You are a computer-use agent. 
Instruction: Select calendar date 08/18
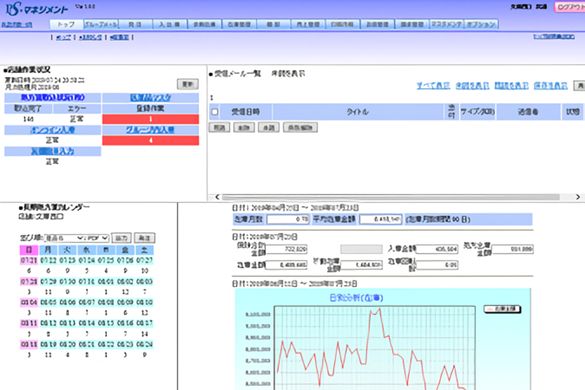click(x=29, y=344)
